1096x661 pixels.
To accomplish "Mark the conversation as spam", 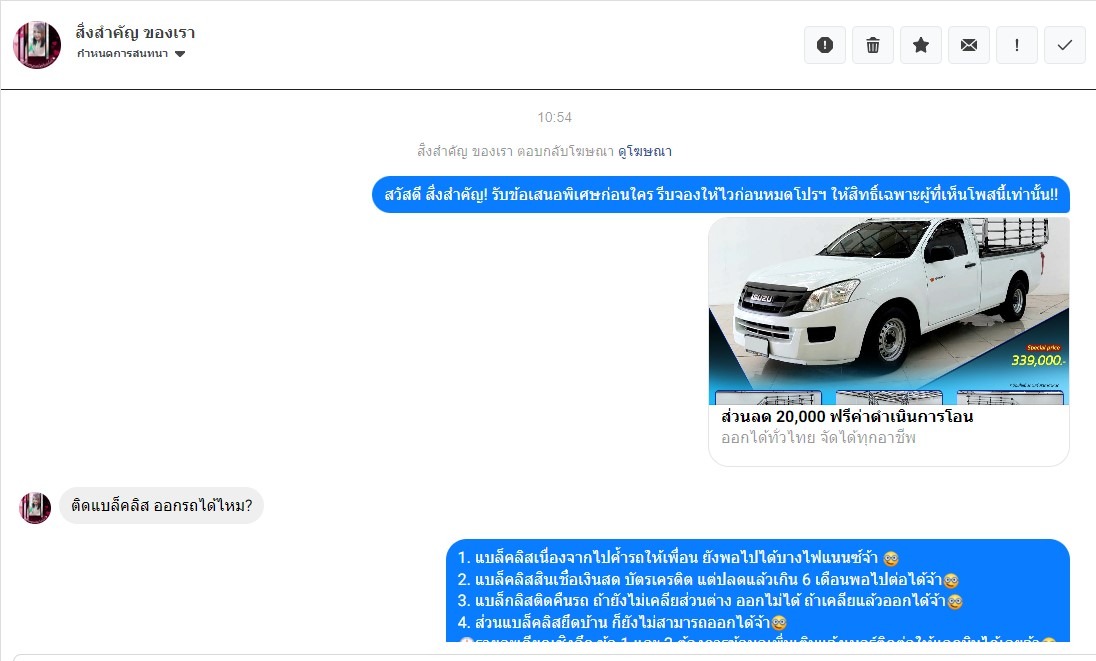I will click(x=825, y=45).
